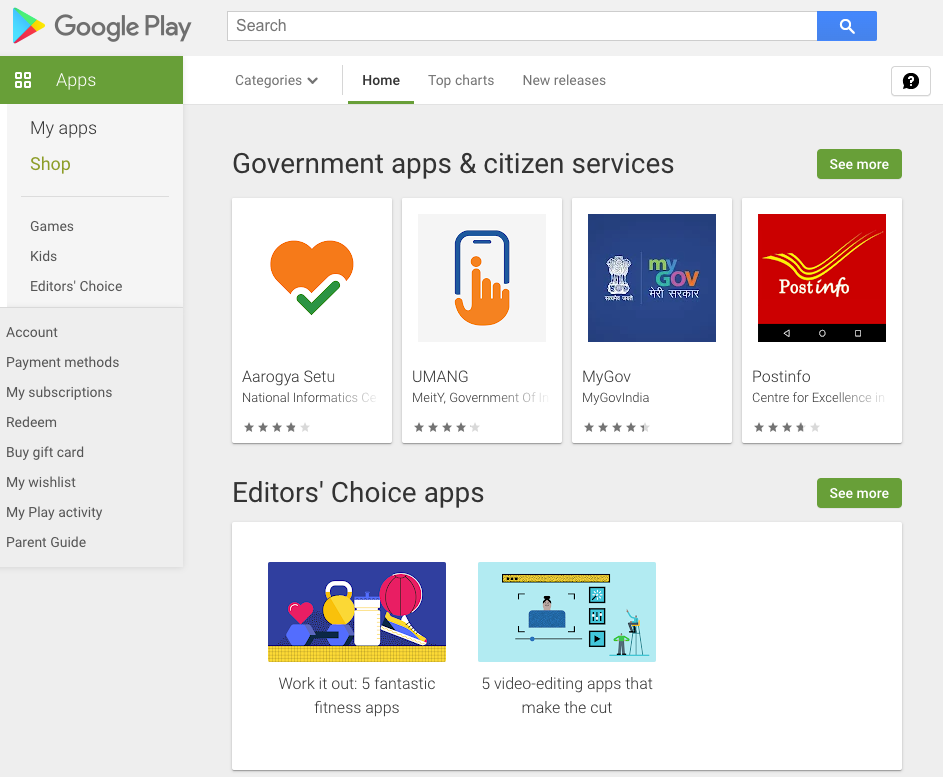Switch to the New releases tab

tap(564, 81)
